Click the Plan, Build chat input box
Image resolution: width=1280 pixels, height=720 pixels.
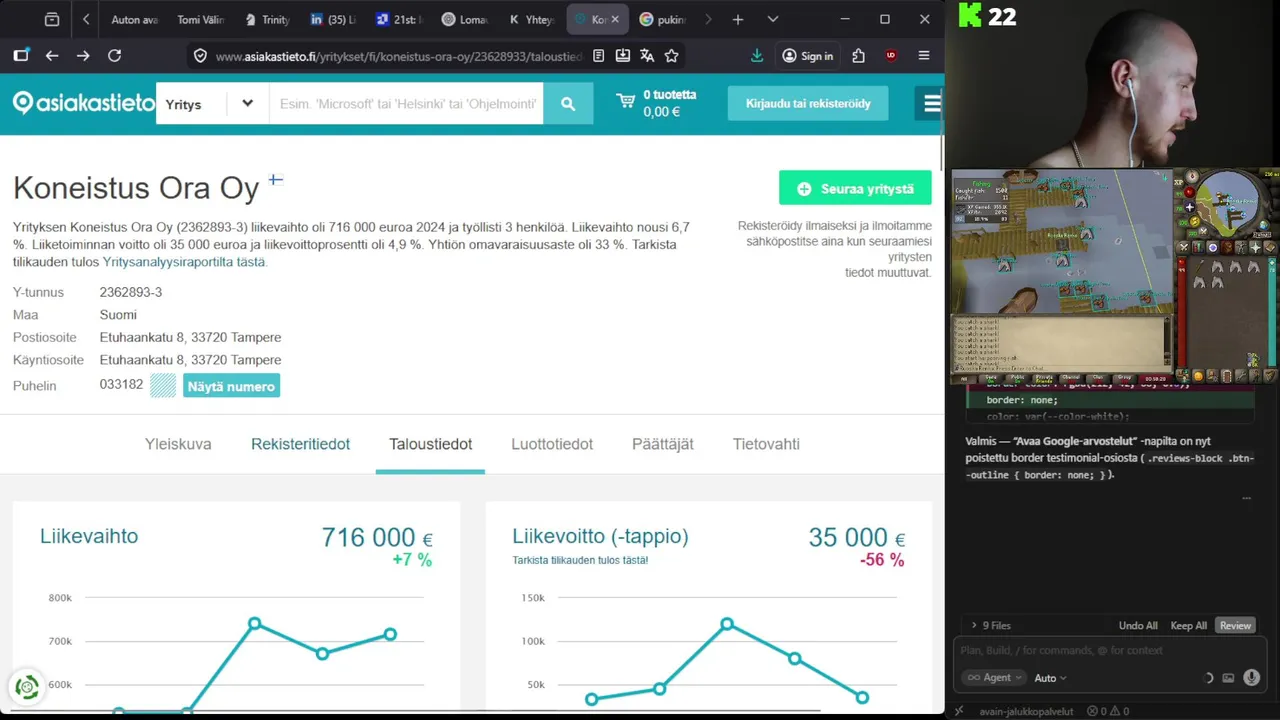pyautogui.click(x=1106, y=650)
